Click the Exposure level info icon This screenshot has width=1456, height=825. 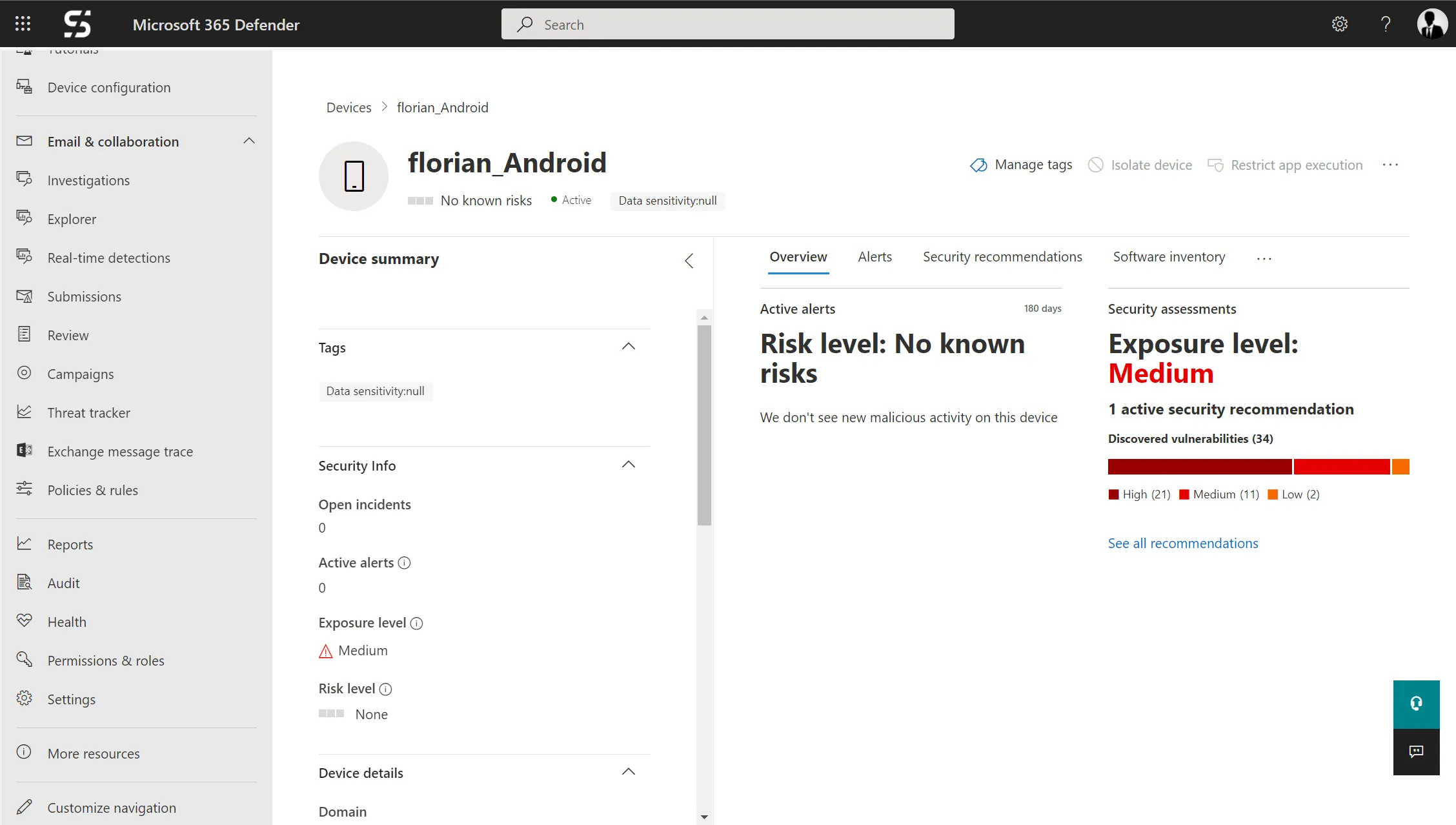point(417,623)
